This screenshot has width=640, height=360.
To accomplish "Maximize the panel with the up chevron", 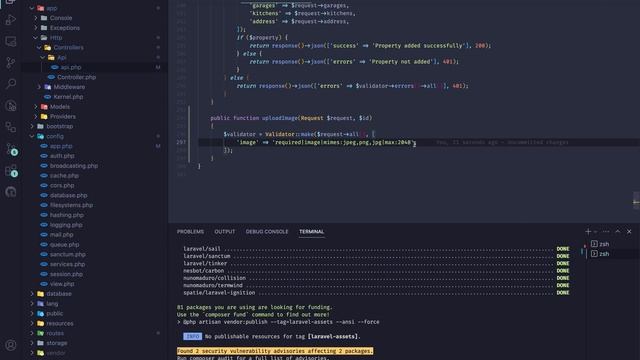I will click(618, 231).
